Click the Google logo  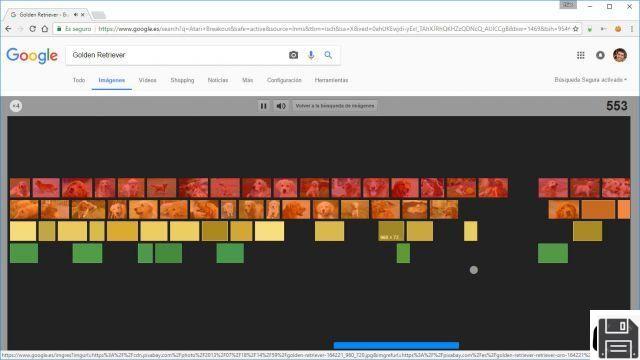(x=32, y=56)
